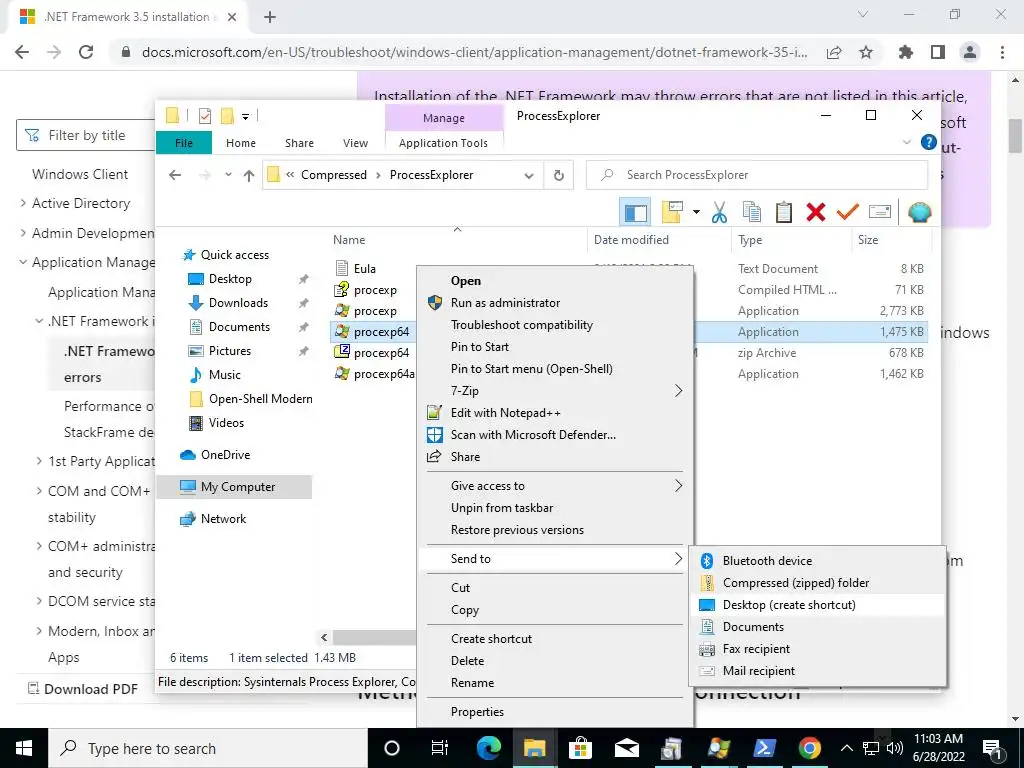Click the red X Delete toolbar icon
Viewport: 1024px width, 768px height.
pyautogui.click(x=816, y=212)
